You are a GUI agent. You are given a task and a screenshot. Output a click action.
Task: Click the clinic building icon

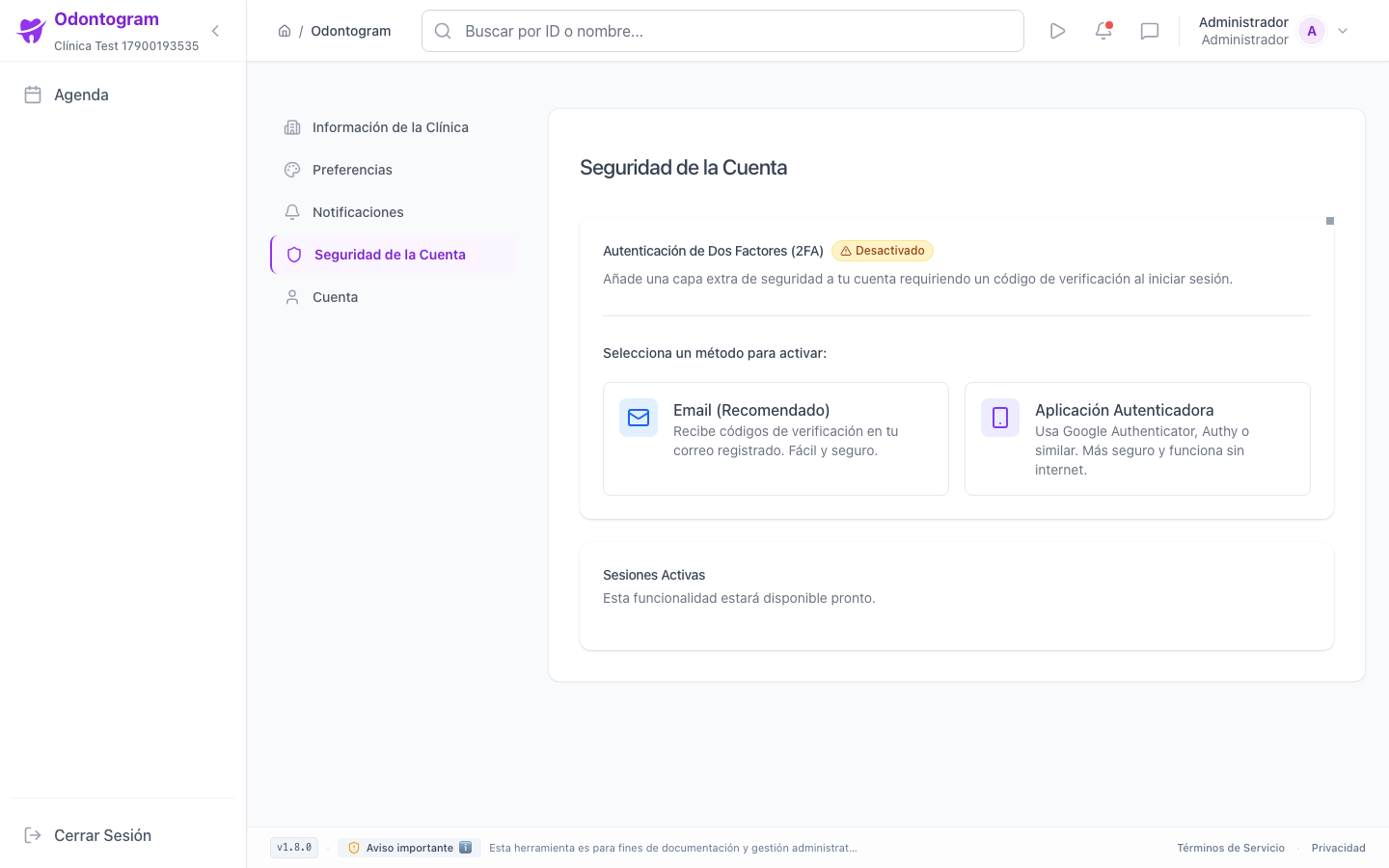tap(292, 127)
